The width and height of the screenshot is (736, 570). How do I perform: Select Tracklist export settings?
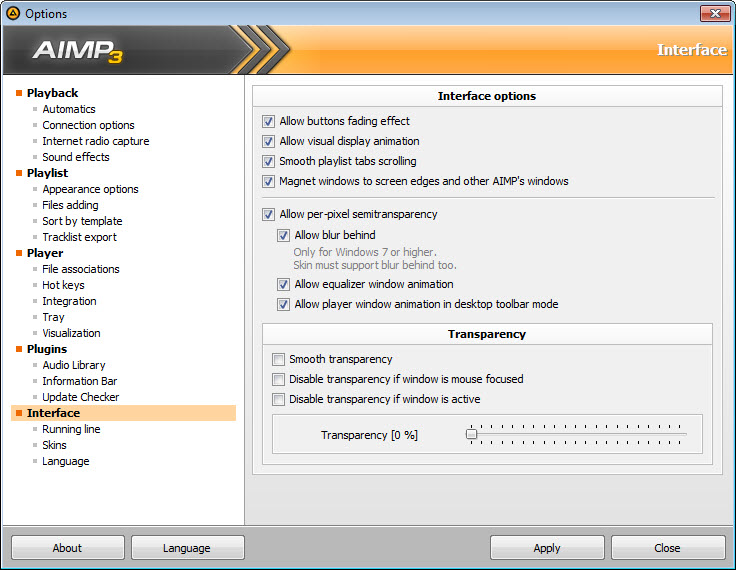[x=79, y=237]
